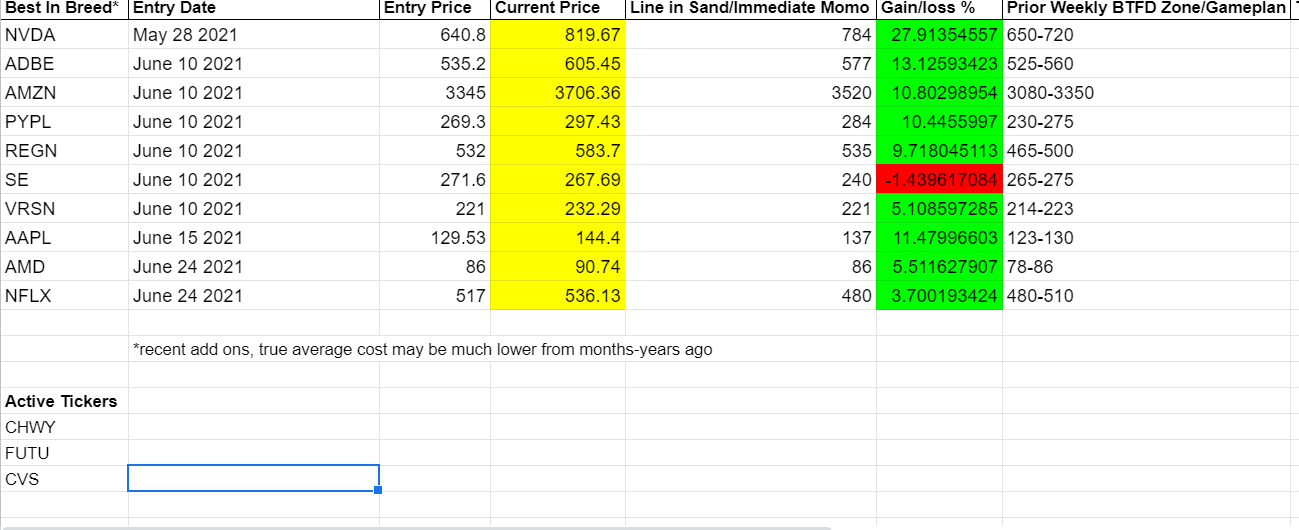Select NFLX current price 536.13
Screen dimensions: 1299x530
pos(558,296)
